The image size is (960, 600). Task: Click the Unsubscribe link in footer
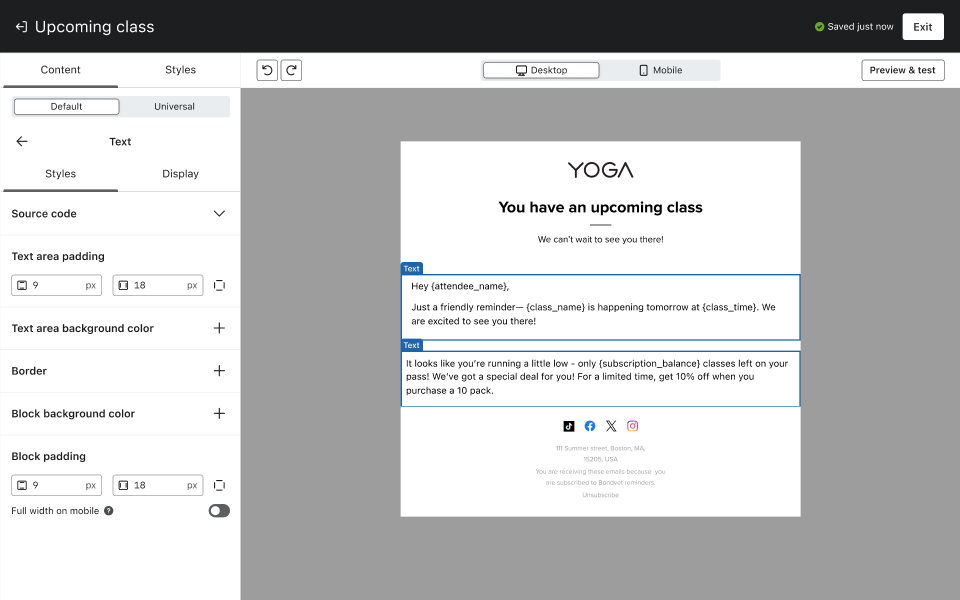pyautogui.click(x=601, y=495)
